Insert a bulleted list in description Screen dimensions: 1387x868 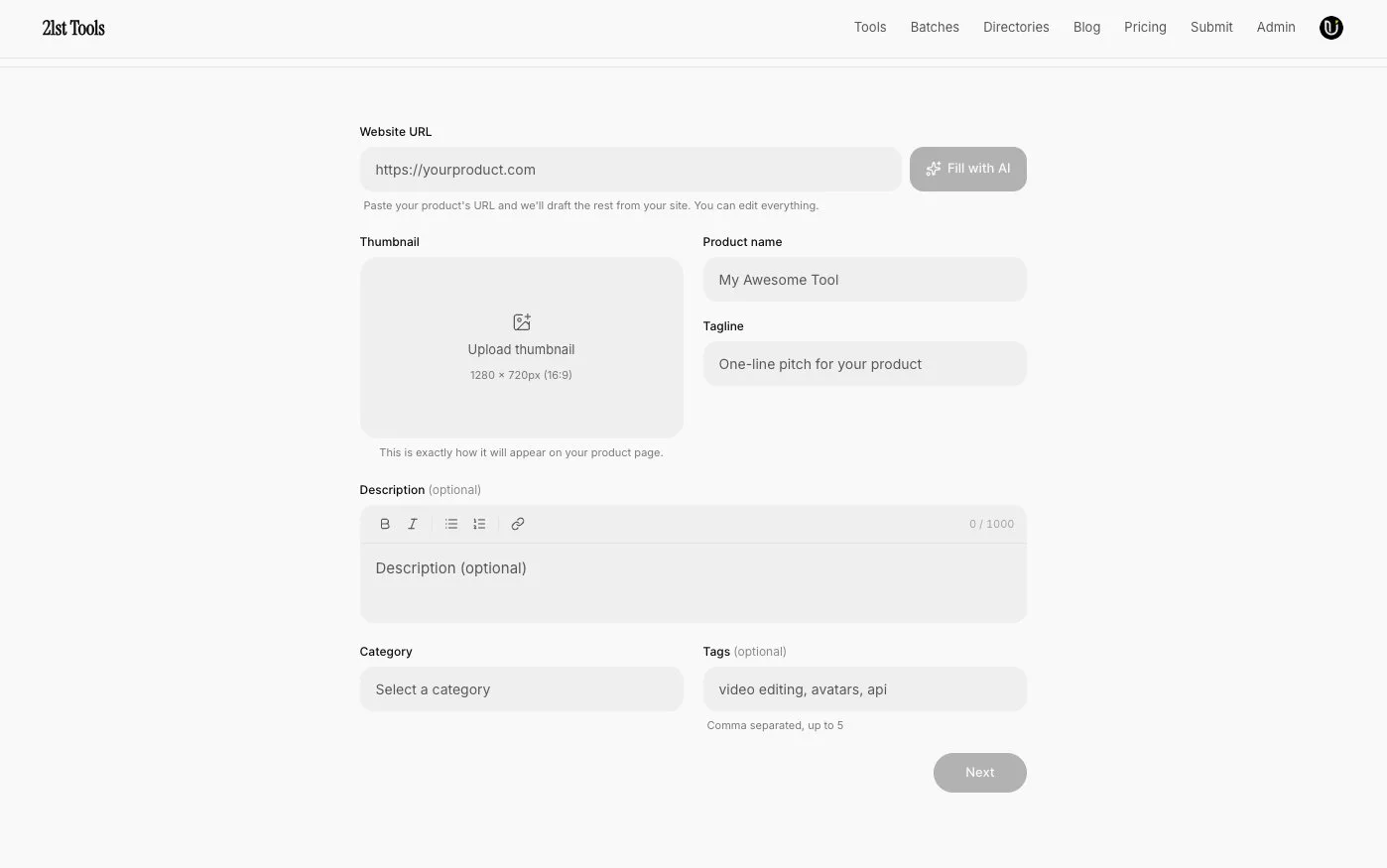[x=451, y=524]
